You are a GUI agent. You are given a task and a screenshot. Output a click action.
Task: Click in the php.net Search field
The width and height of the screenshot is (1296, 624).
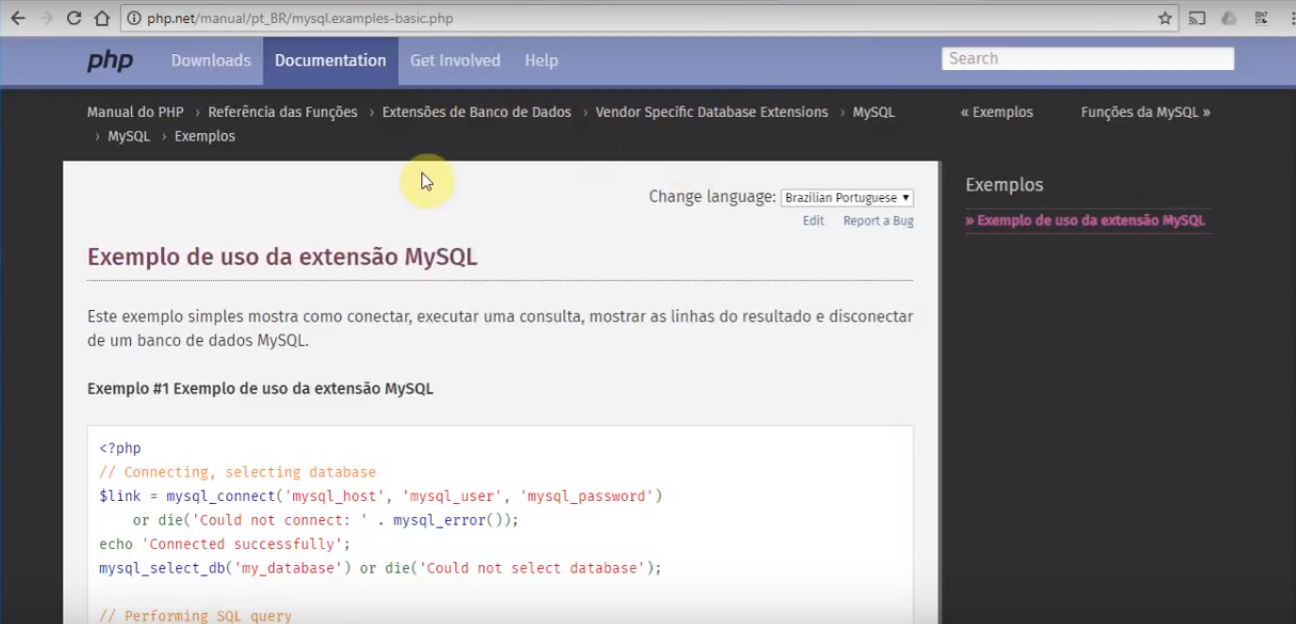1088,59
